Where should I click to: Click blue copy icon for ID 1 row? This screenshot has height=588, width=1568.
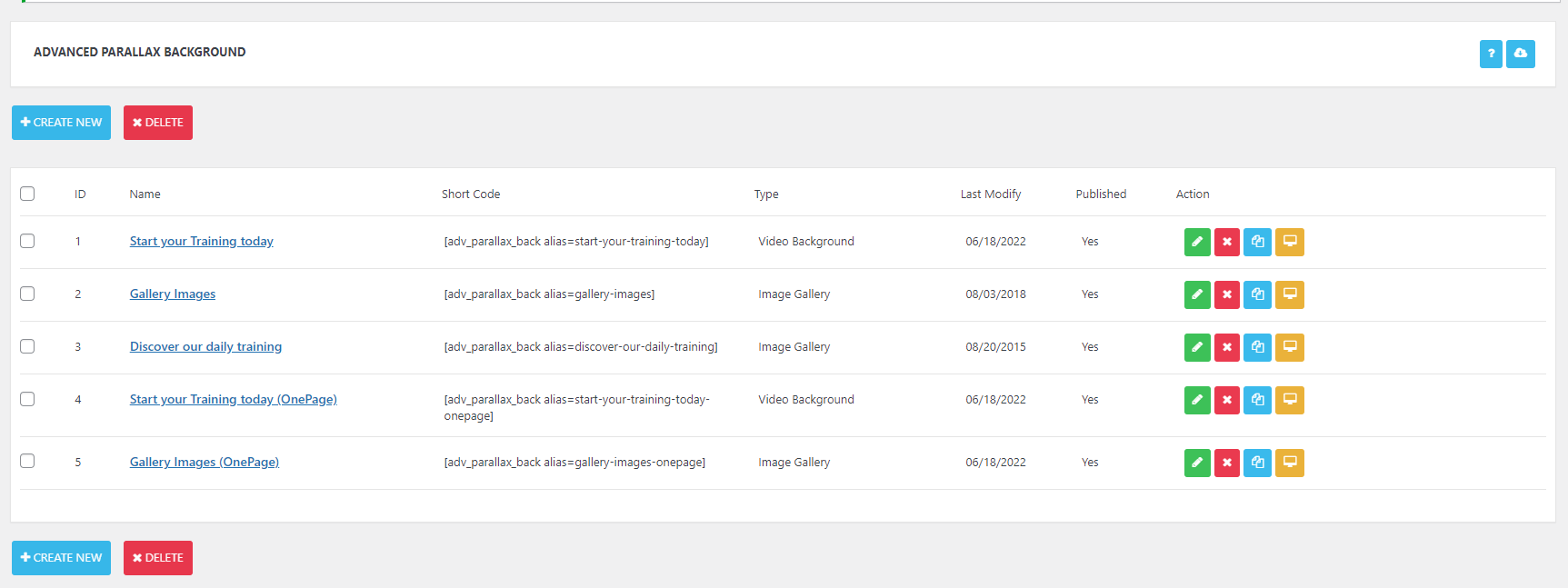(x=1257, y=242)
